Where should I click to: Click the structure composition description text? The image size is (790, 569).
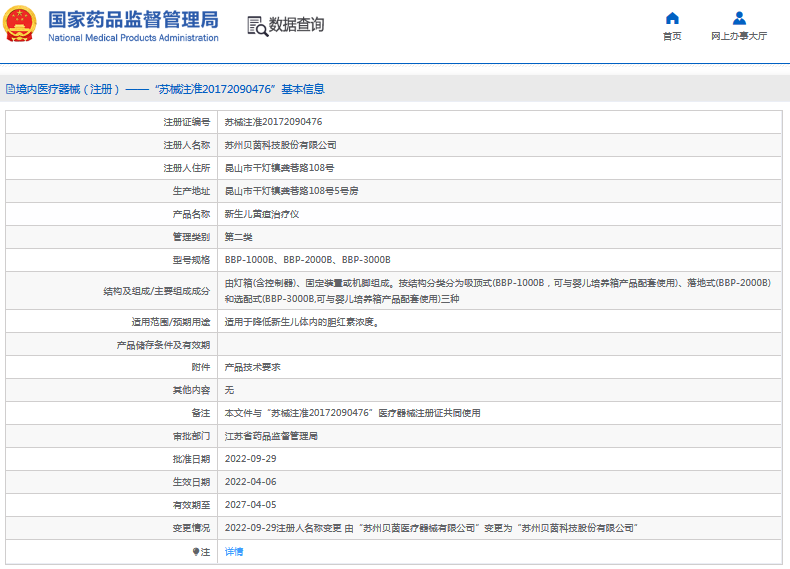click(498, 291)
